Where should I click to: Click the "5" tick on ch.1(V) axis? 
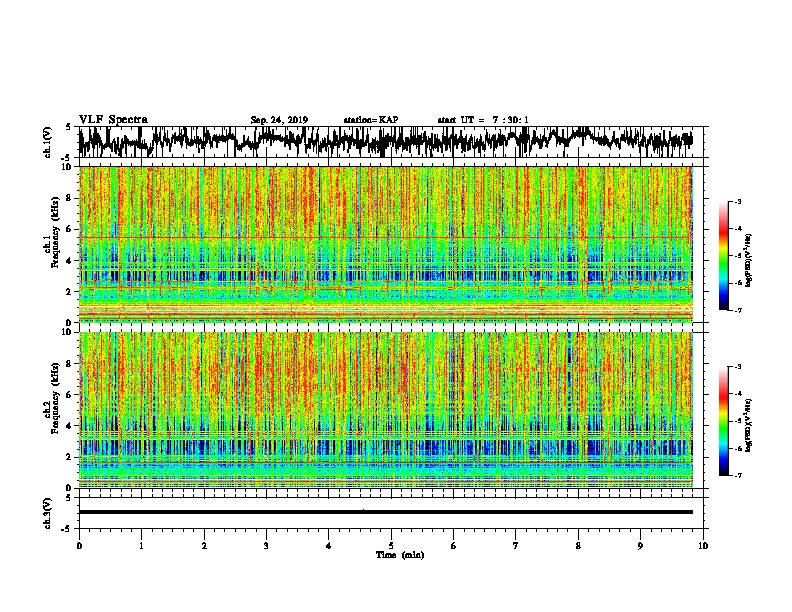pos(68,127)
